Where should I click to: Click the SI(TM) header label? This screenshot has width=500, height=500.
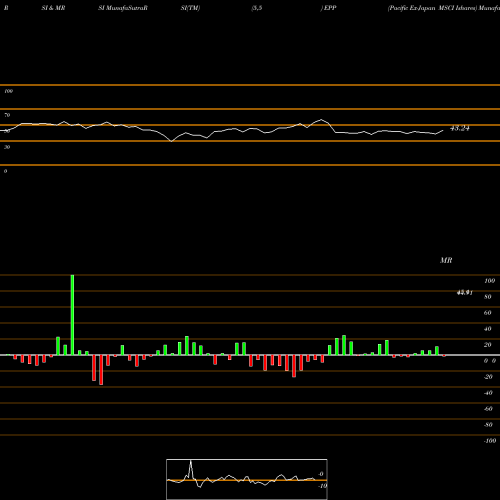(x=190, y=8)
